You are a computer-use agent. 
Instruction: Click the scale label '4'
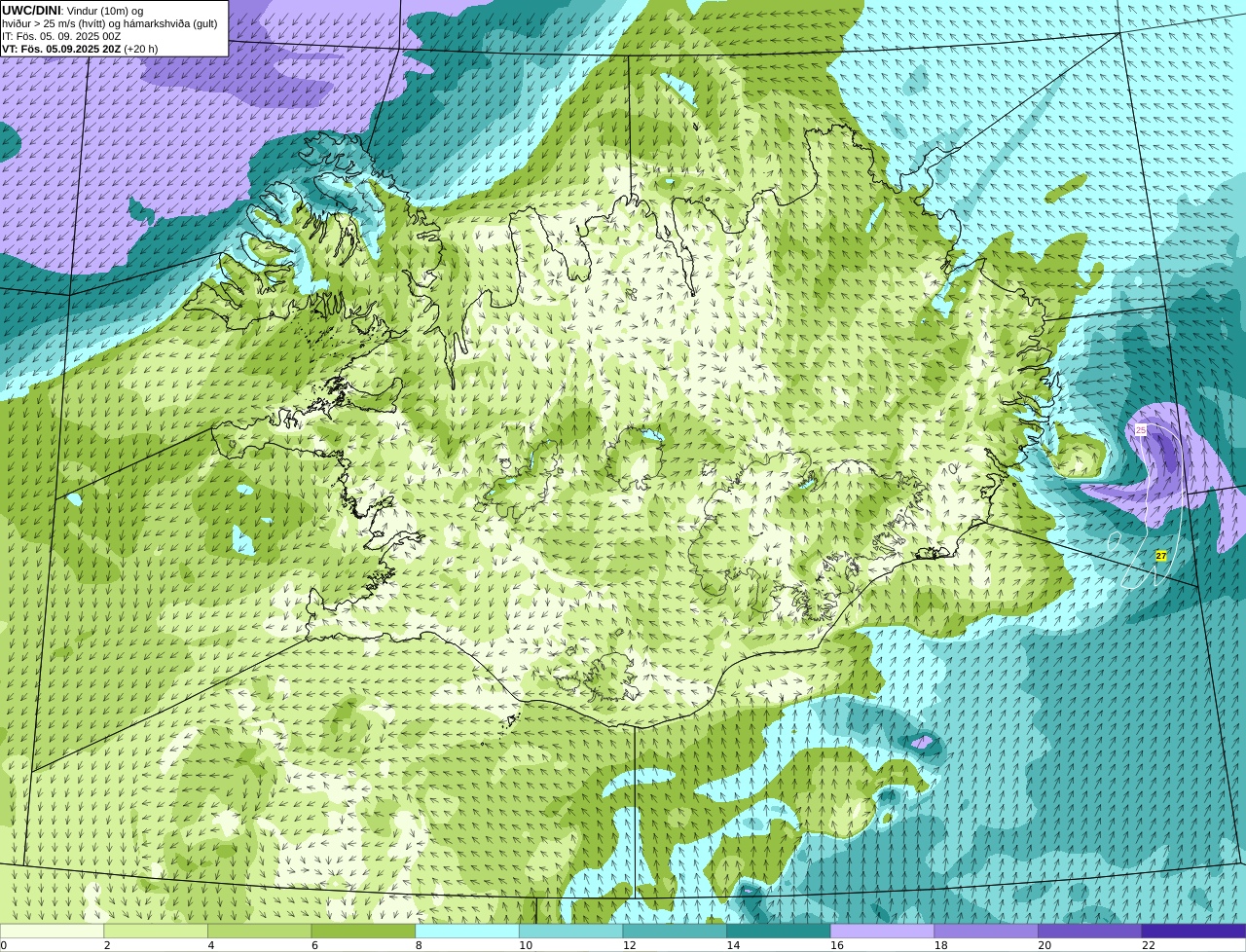[211, 945]
